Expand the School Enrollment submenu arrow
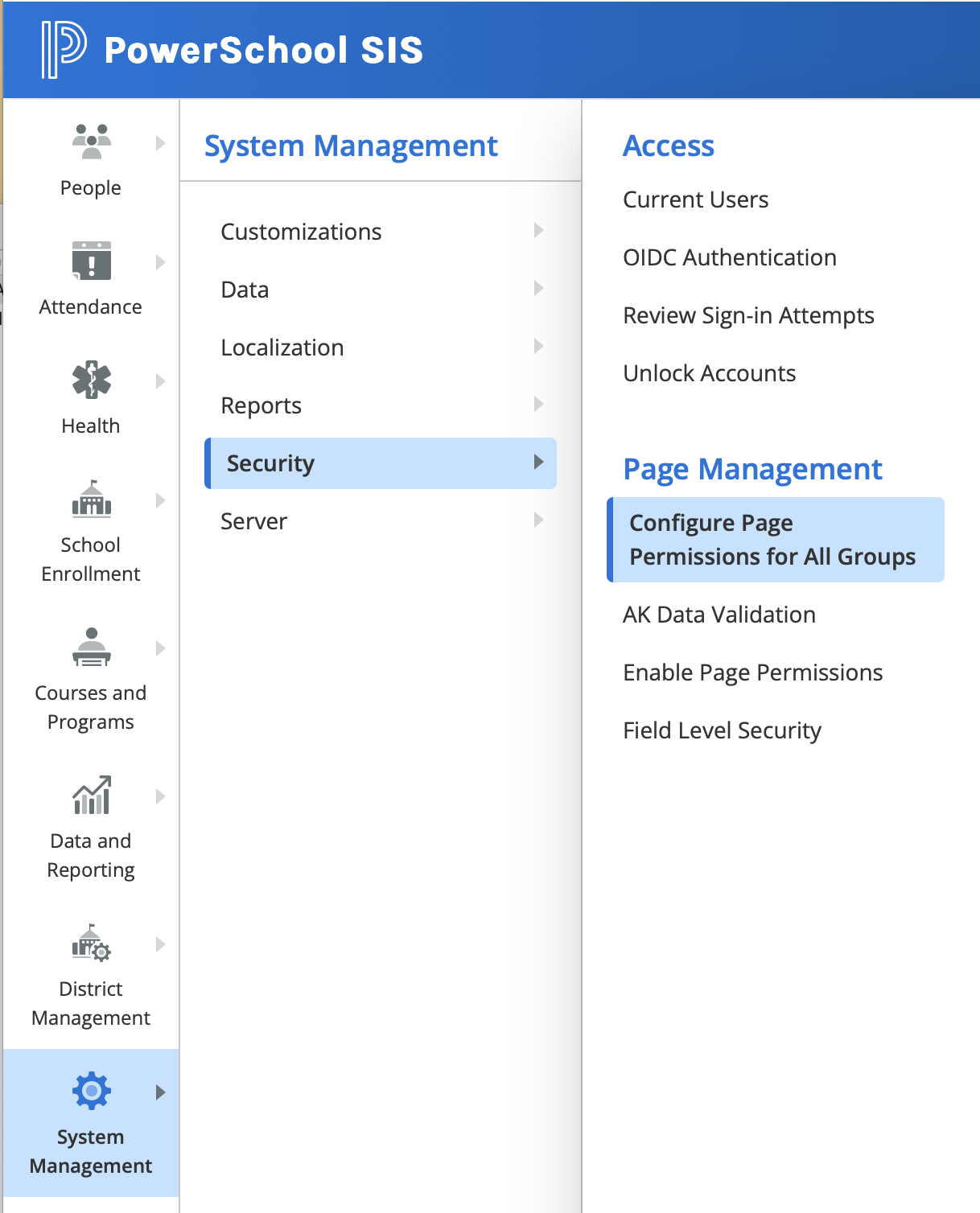Screen dimensions: 980x1213 click(161, 500)
